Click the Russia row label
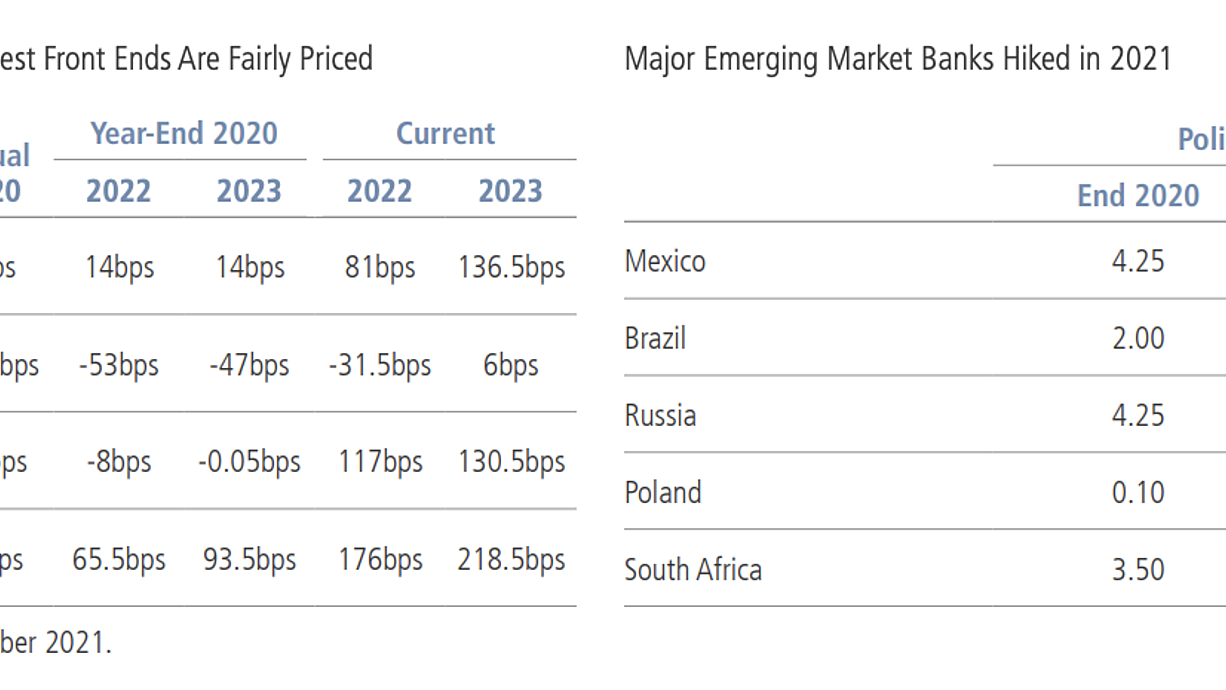 660,415
